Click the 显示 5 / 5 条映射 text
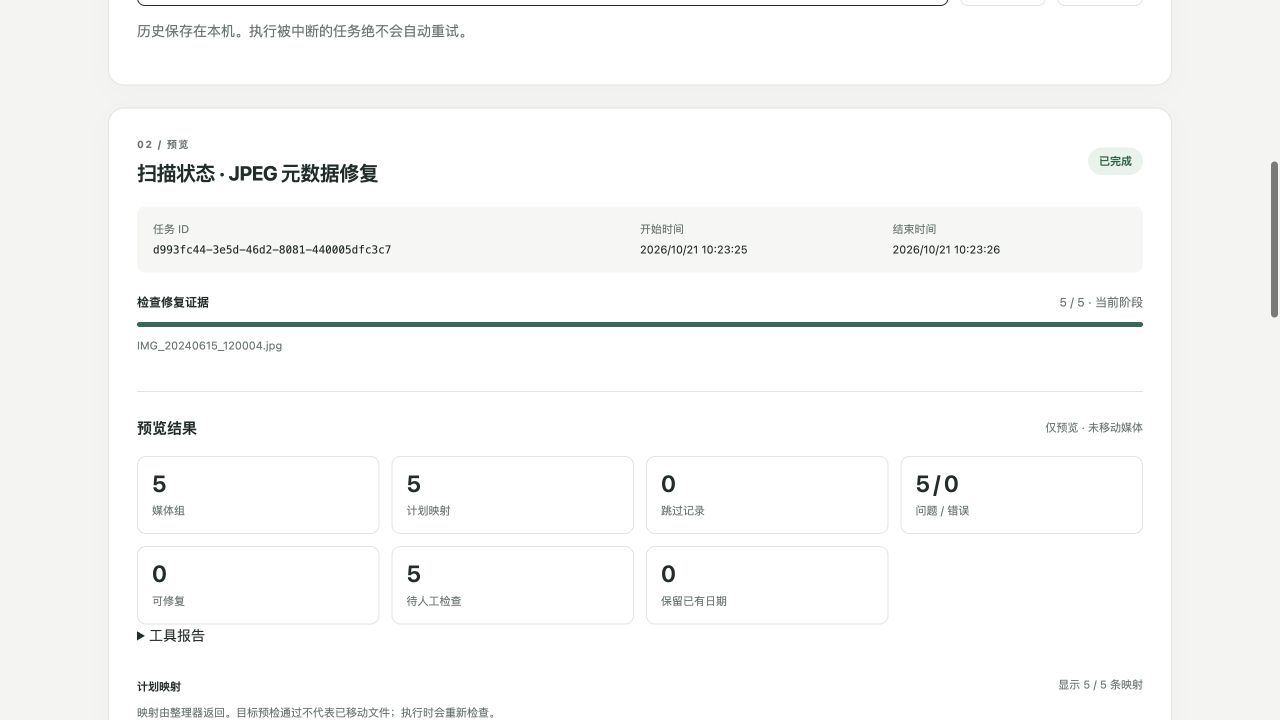This screenshot has width=1280, height=720. [x=1100, y=685]
